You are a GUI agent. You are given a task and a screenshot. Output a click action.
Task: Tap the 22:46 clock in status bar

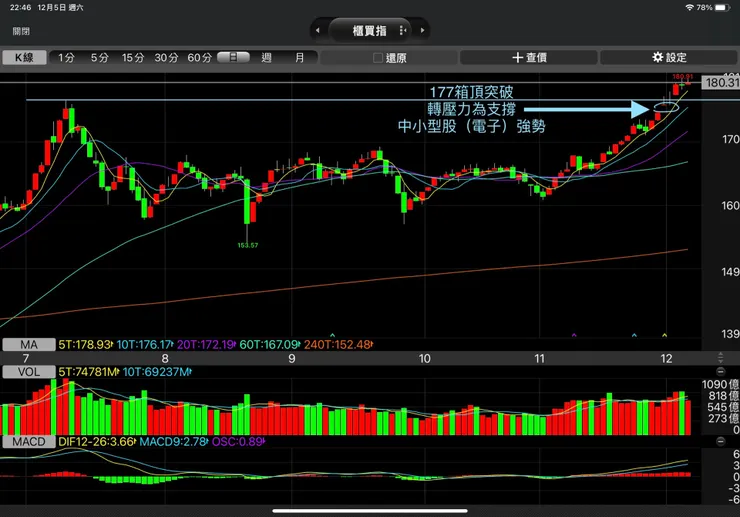tap(20, 8)
